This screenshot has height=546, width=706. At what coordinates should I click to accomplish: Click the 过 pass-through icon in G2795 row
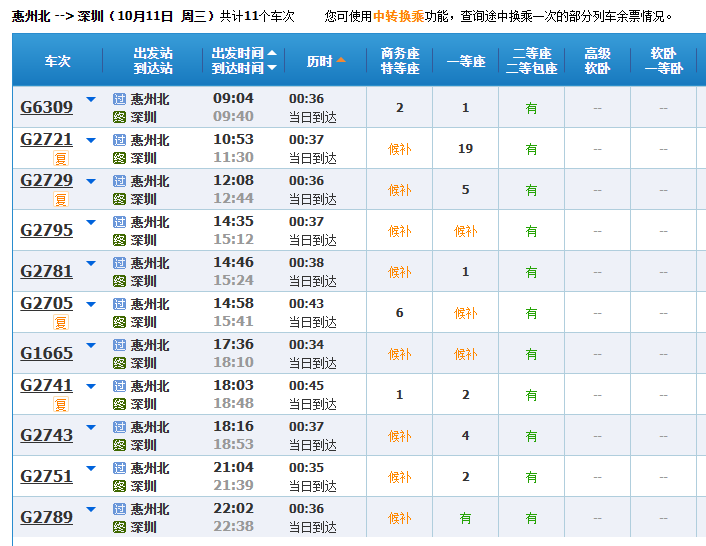pyautogui.click(x=119, y=222)
